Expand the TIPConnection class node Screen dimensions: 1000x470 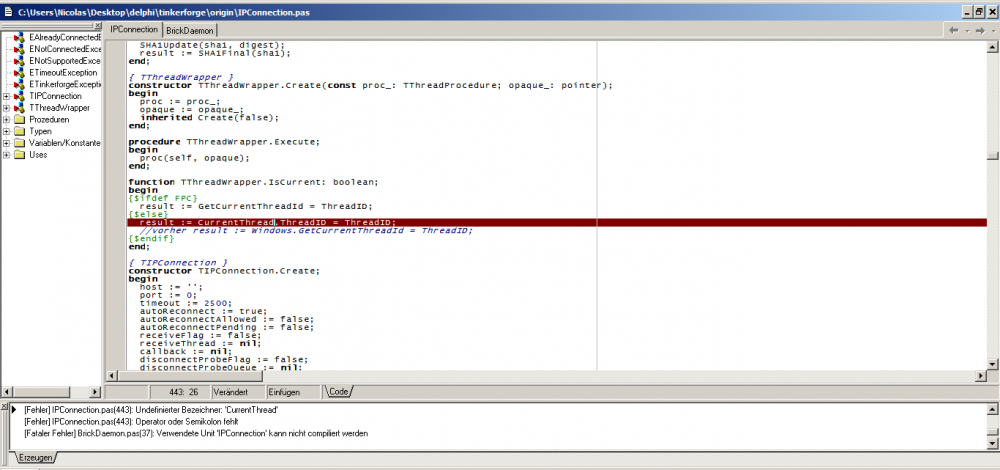coord(6,96)
